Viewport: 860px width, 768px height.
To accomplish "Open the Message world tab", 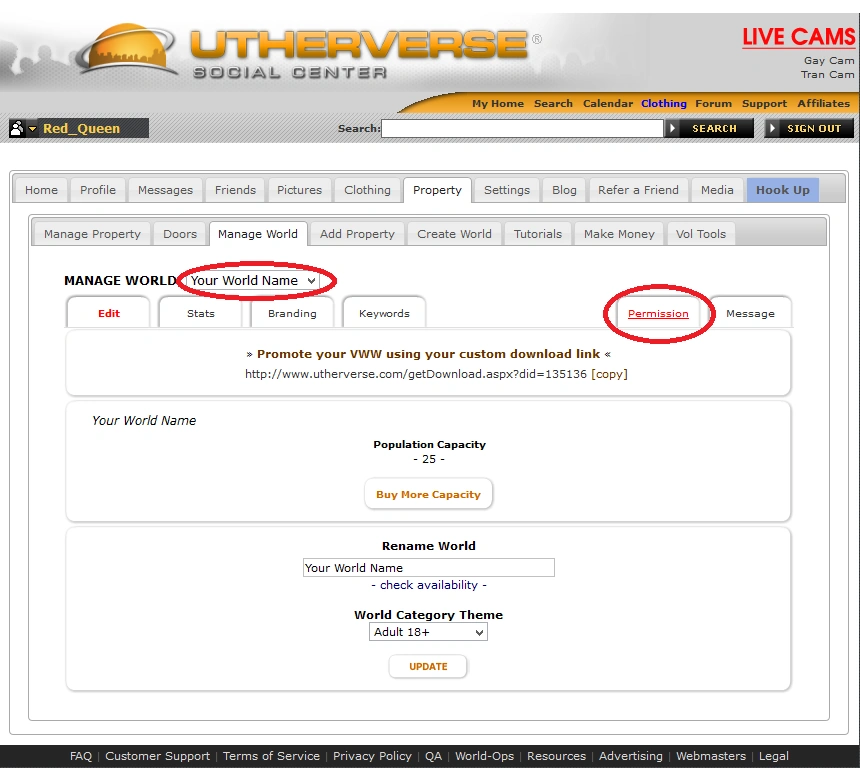I will coord(750,313).
